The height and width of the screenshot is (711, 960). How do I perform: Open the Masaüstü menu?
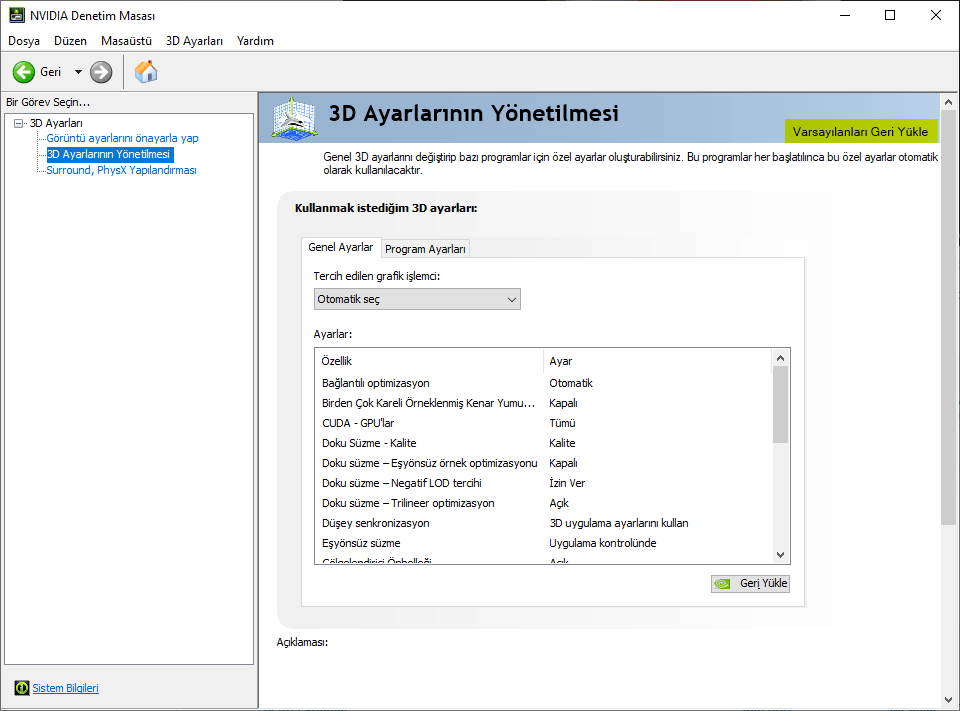pos(126,41)
